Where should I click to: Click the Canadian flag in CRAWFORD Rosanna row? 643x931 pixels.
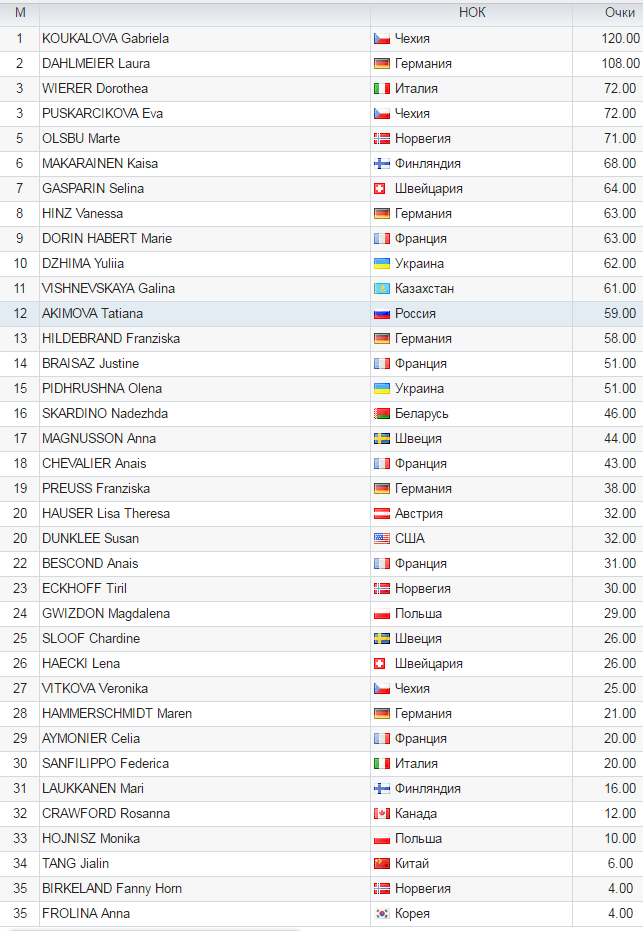click(x=382, y=813)
